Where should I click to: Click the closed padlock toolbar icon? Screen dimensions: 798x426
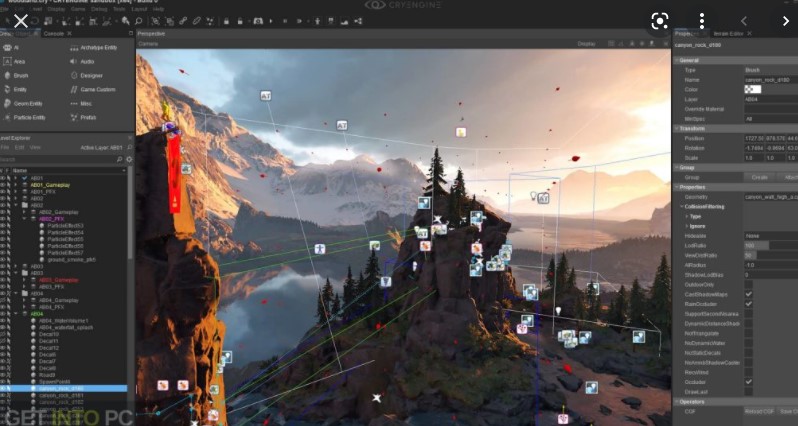(226, 21)
